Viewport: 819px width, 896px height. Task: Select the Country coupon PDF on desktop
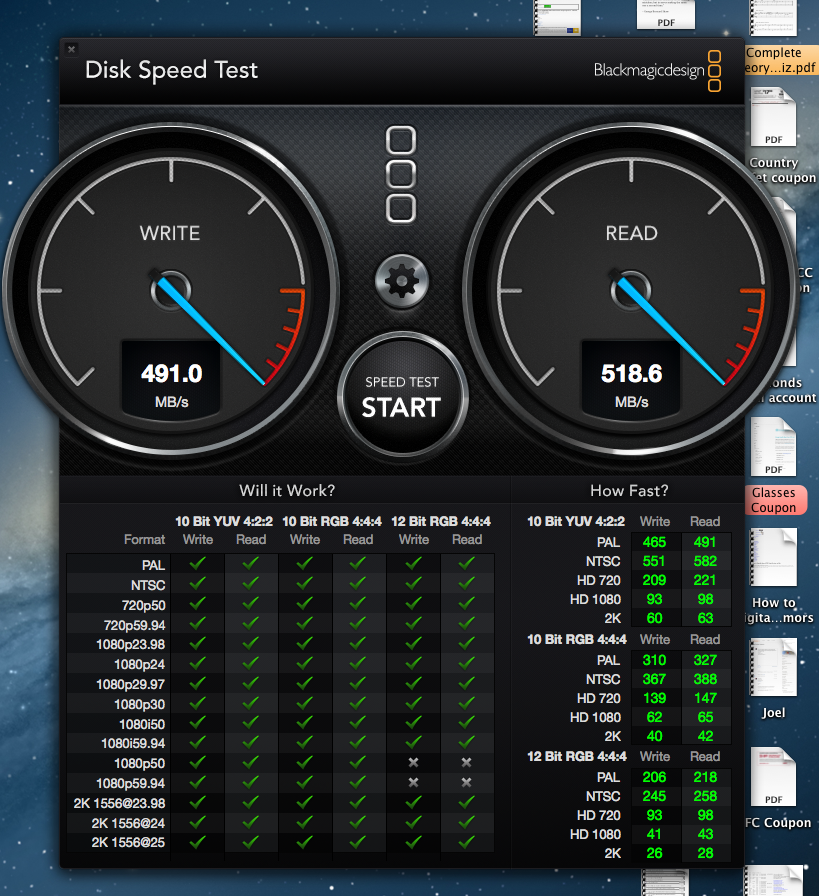[x=773, y=117]
